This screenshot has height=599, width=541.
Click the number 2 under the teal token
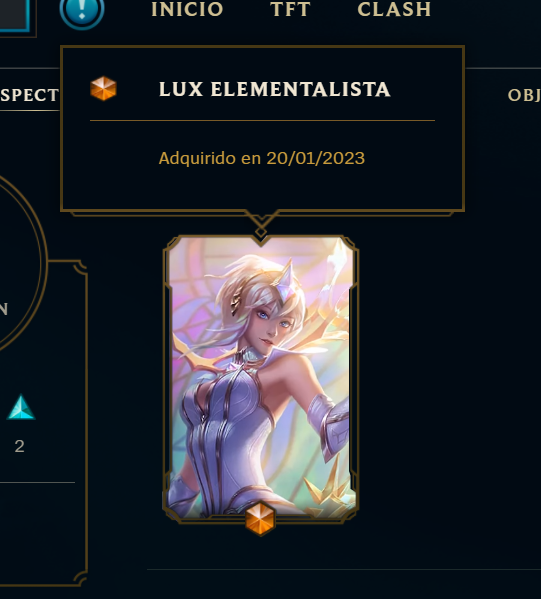click(x=19, y=446)
